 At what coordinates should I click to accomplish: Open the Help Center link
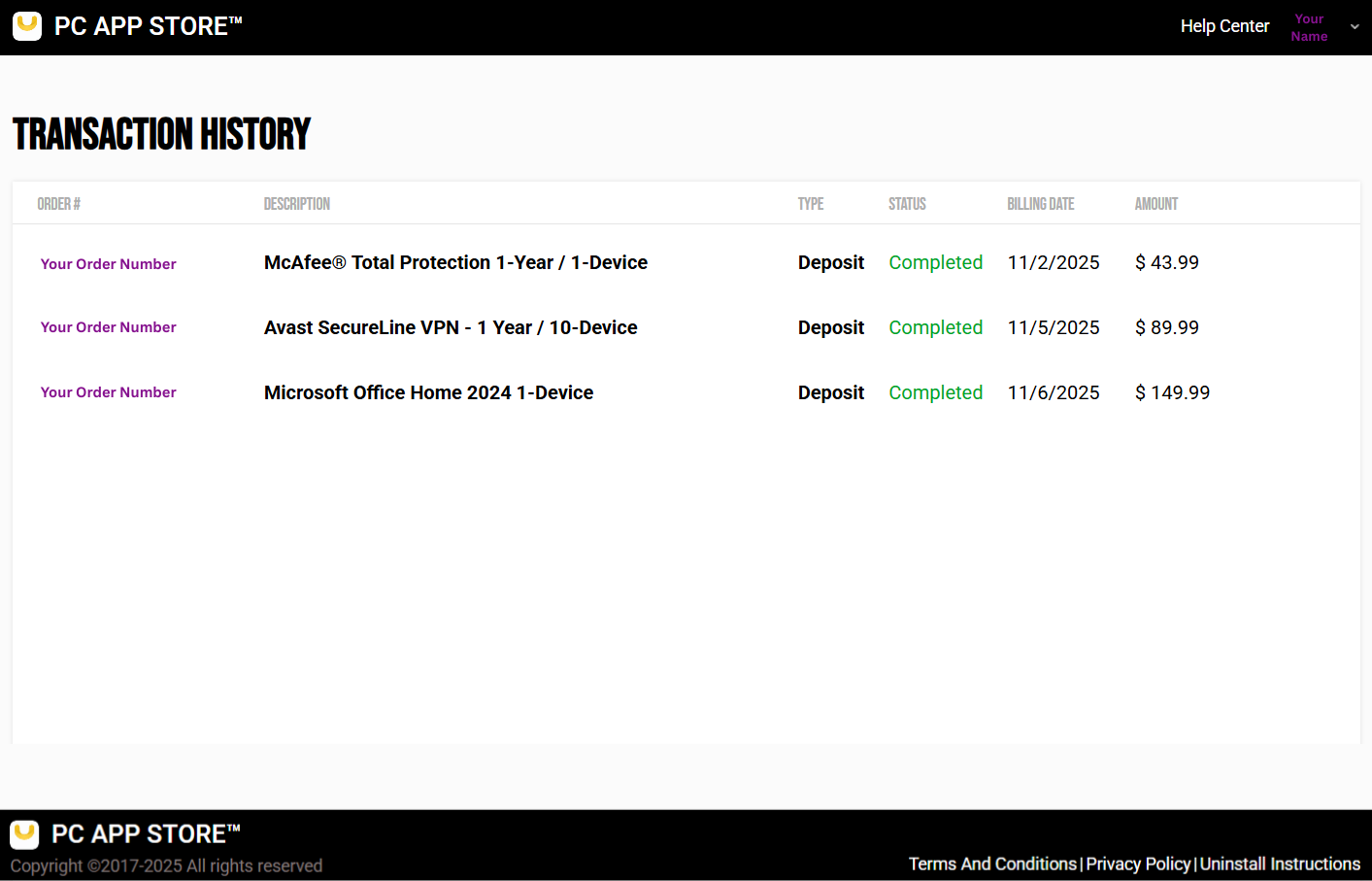pyautogui.click(x=1224, y=26)
